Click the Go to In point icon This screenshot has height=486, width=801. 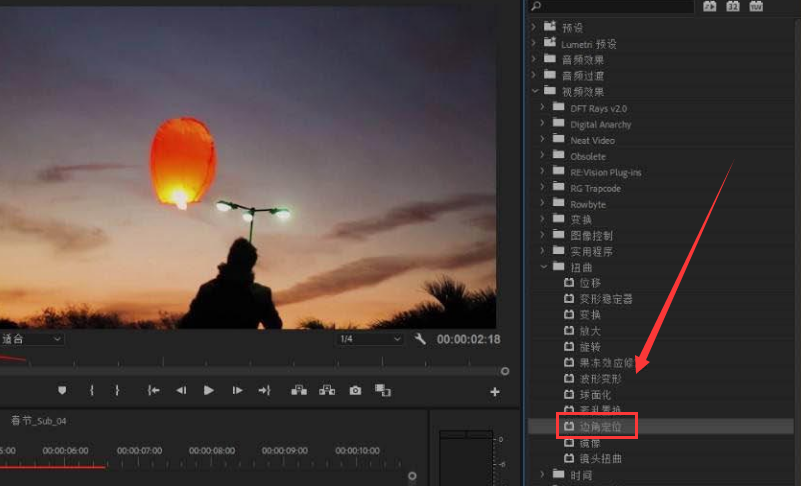pyautogui.click(x=153, y=390)
